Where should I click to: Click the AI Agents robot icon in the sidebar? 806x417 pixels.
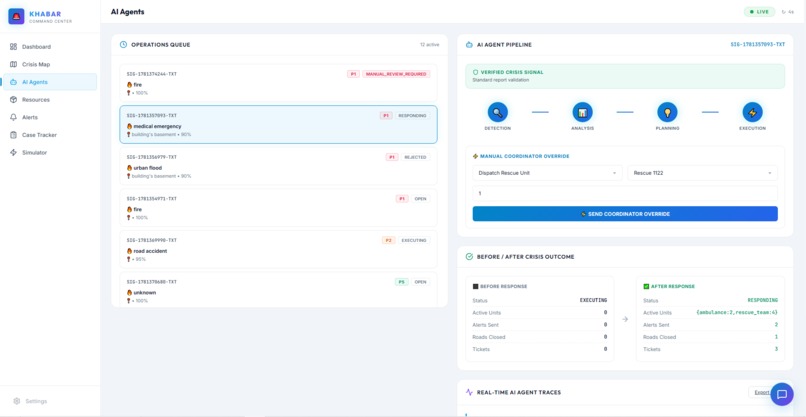[x=13, y=82]
